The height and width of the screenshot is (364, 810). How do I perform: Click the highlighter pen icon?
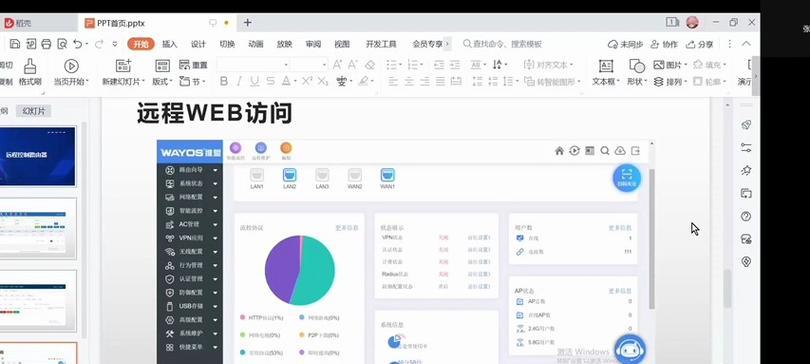(363, 81)
